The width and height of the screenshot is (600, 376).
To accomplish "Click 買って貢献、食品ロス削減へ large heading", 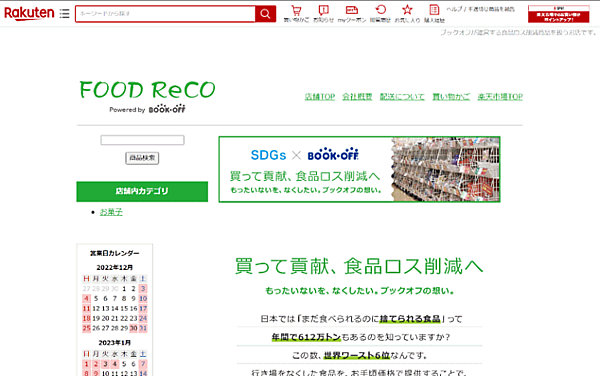I will [x=359, y=266].
